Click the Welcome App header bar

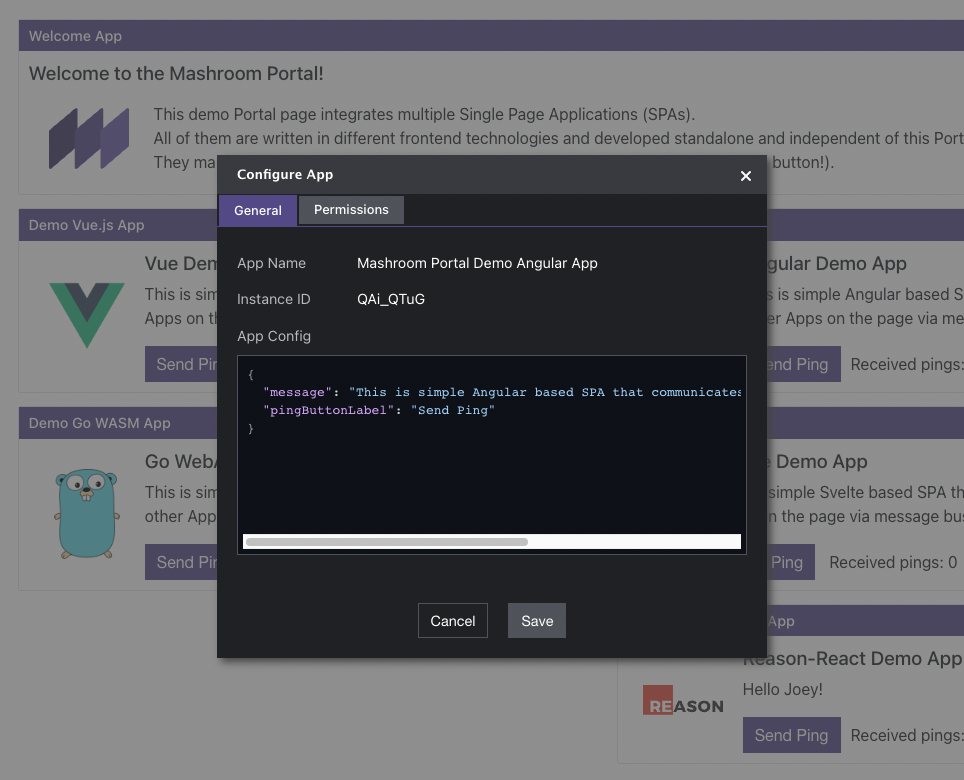pos(491,36)
